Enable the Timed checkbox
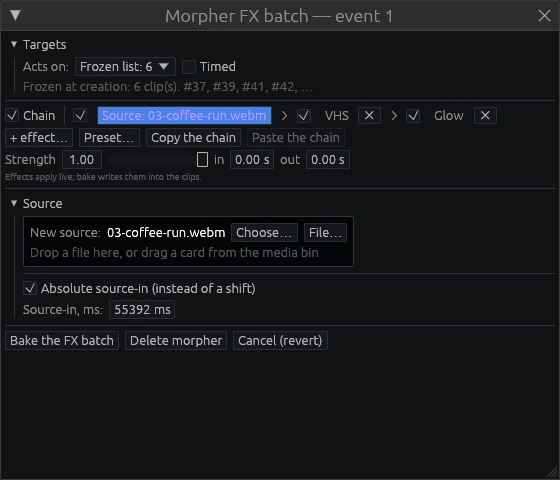The height and width of the screenshot is (480, 560). pyautogui.click(x=189, y=66)
